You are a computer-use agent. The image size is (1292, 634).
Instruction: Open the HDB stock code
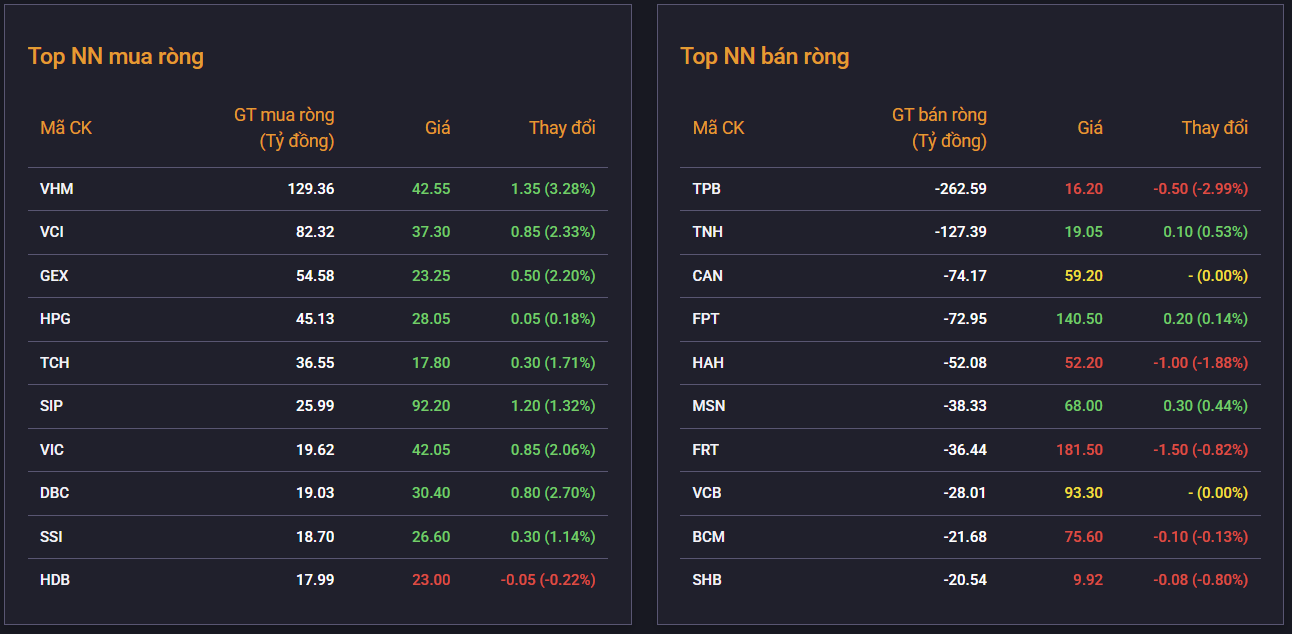click(x=55, y=580)
